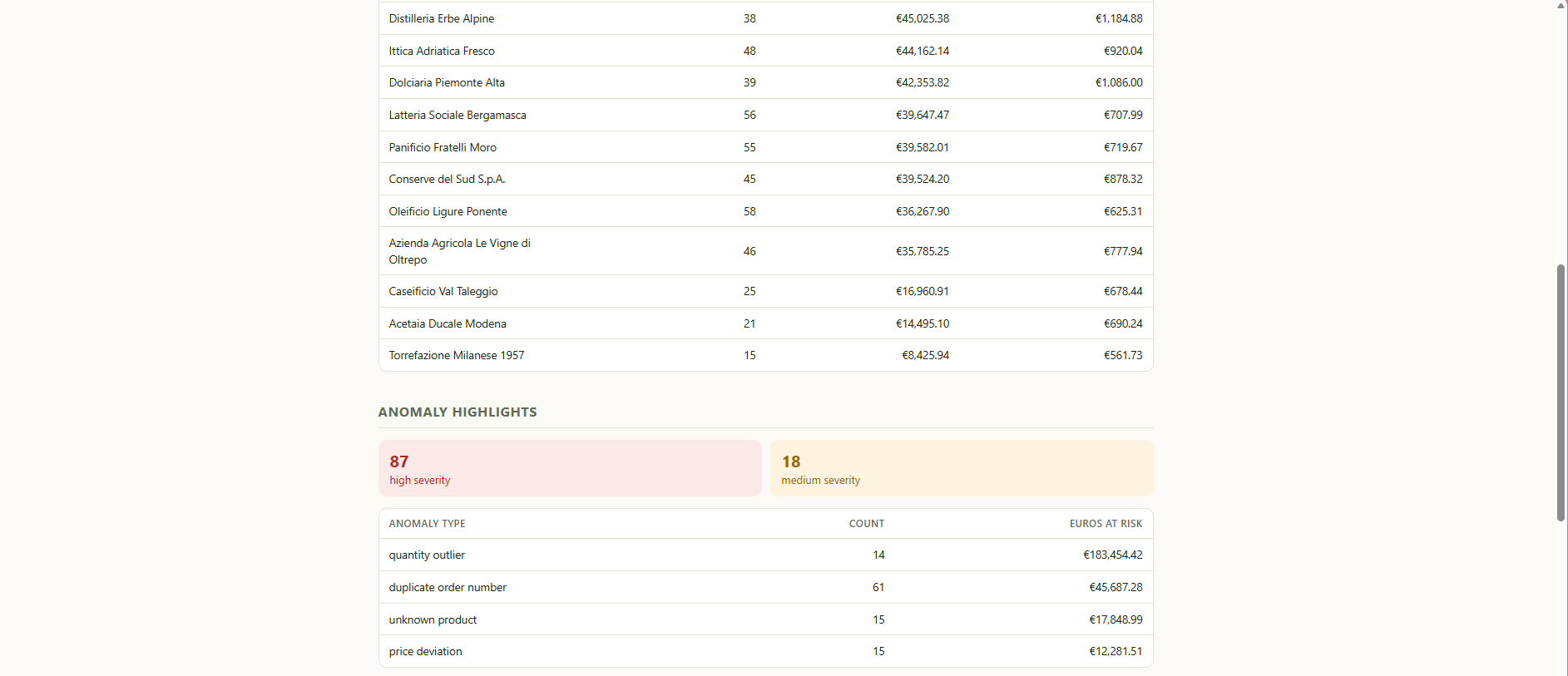Click the 18 medium severity card

(962, 468)
